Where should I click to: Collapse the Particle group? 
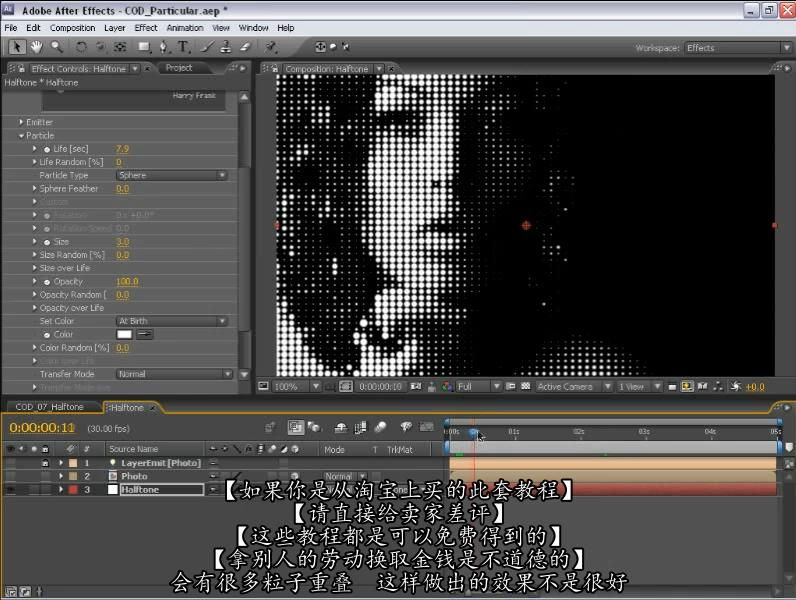[21, 136]
